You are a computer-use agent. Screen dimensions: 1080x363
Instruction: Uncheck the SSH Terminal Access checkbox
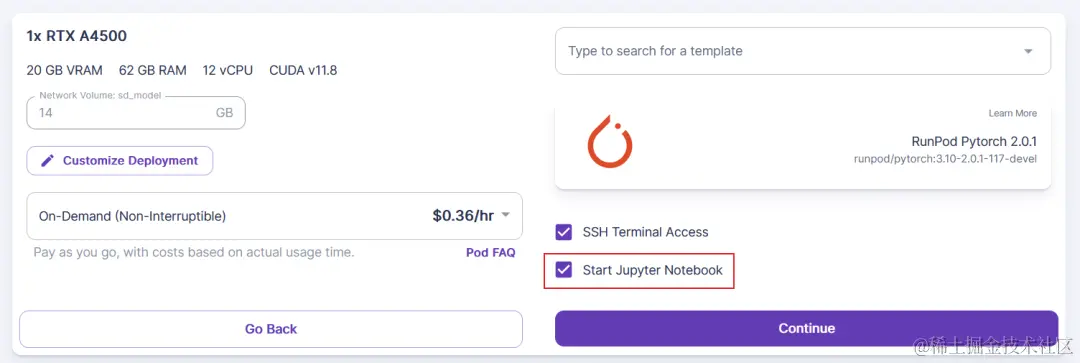pos(564,232)
